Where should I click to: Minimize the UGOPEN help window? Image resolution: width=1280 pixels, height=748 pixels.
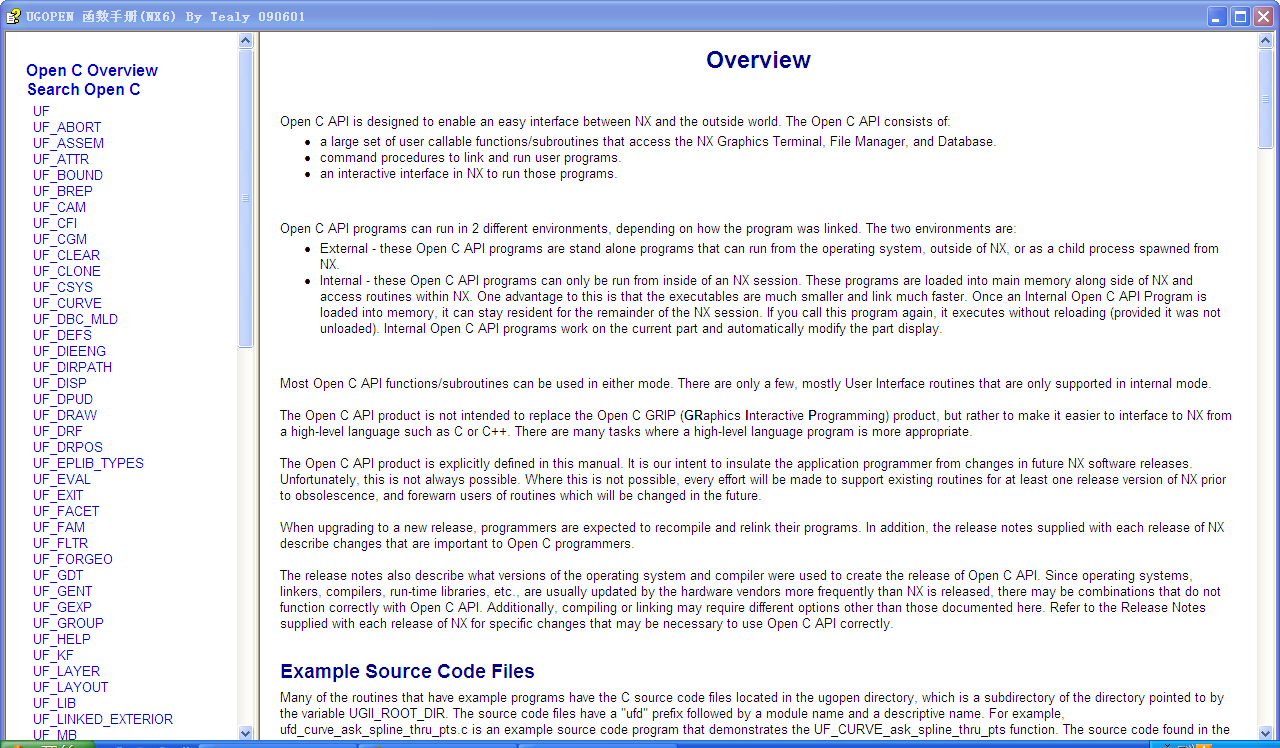(1217, 16)
